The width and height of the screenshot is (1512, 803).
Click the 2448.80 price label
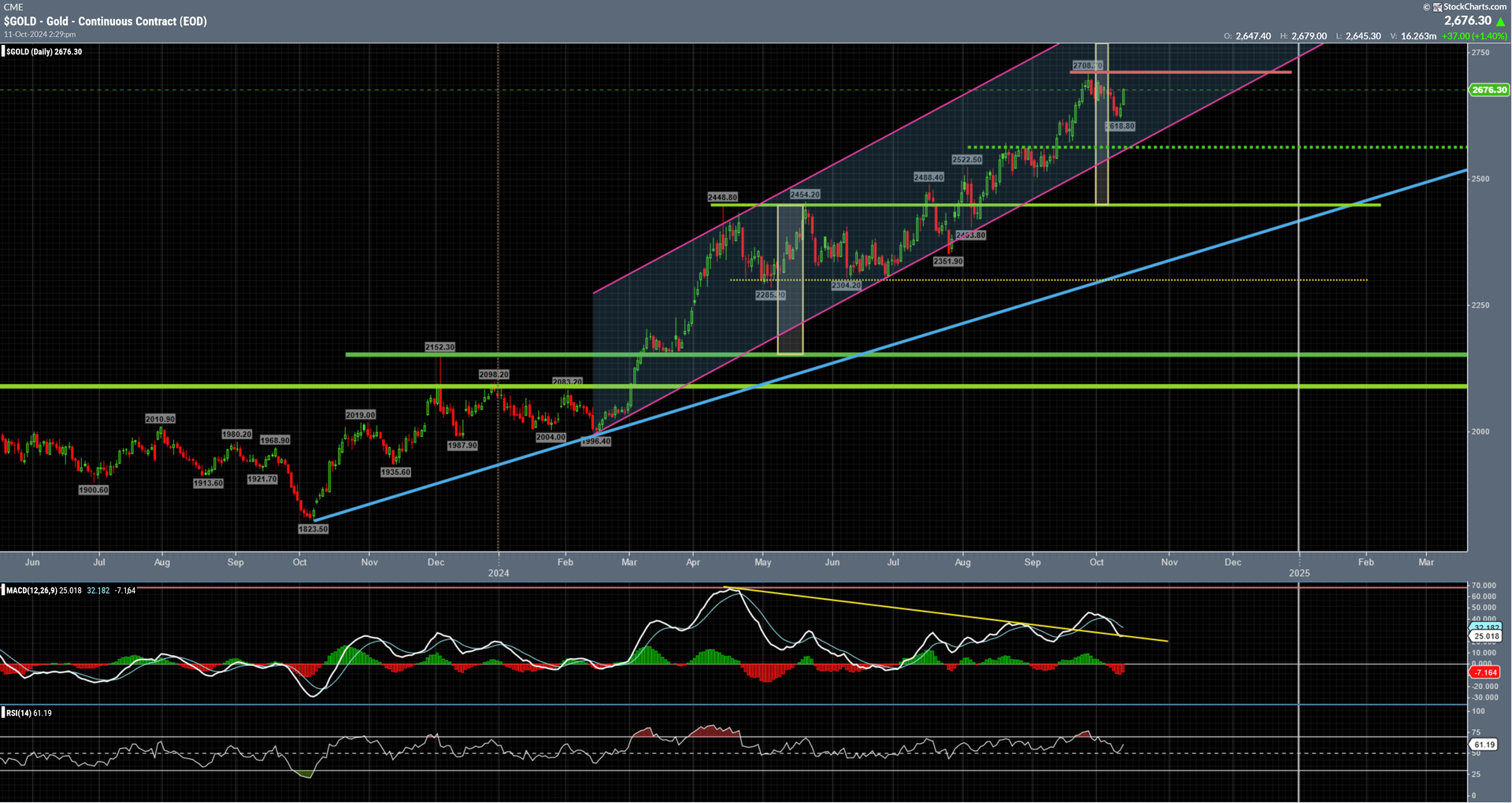click(722, 198)
